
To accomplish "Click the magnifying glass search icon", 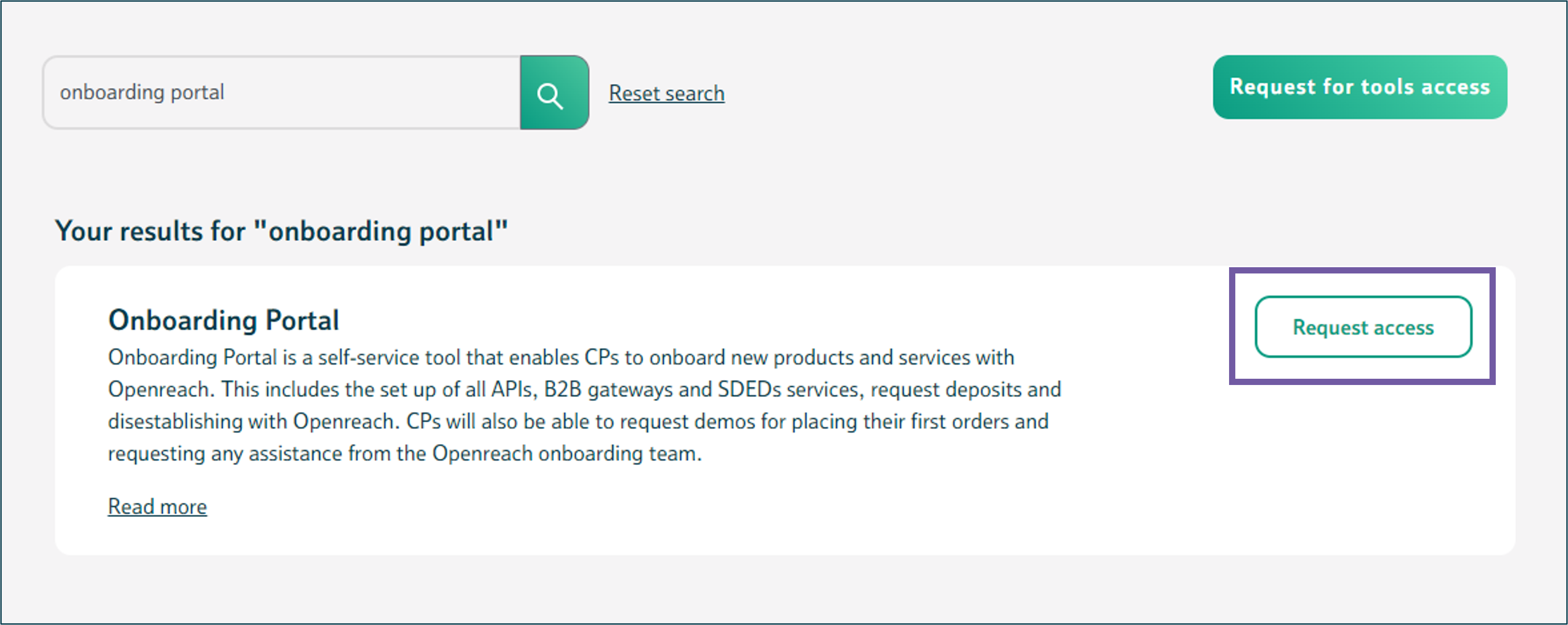I will coord(550,95).
